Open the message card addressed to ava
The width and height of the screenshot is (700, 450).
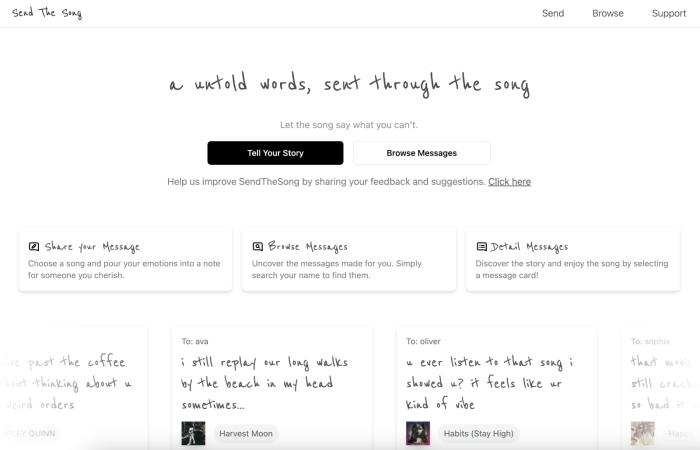pyautogui.click(x=272, y=380)
